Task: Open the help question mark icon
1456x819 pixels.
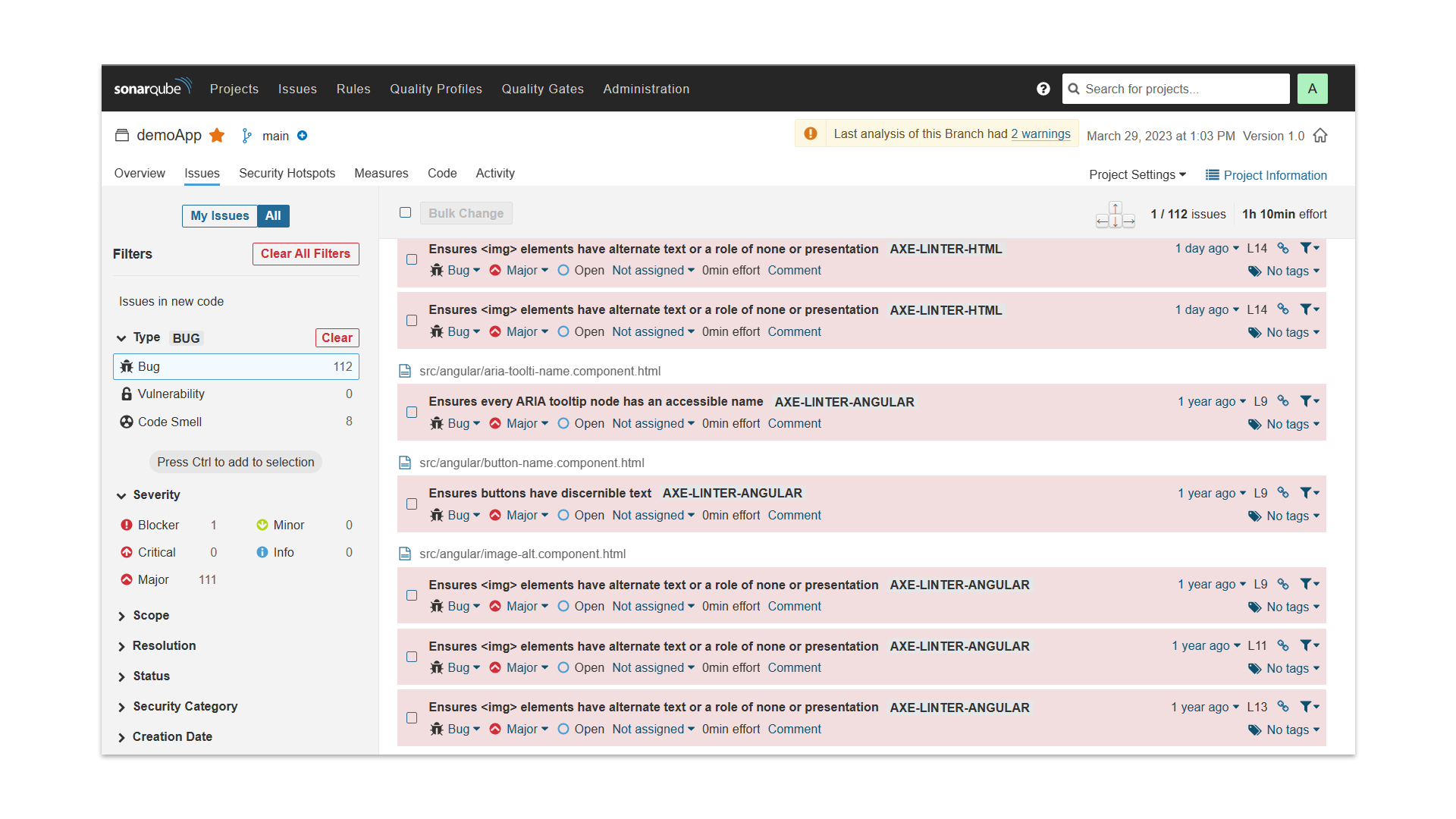Action: (x=1043, y=89)
